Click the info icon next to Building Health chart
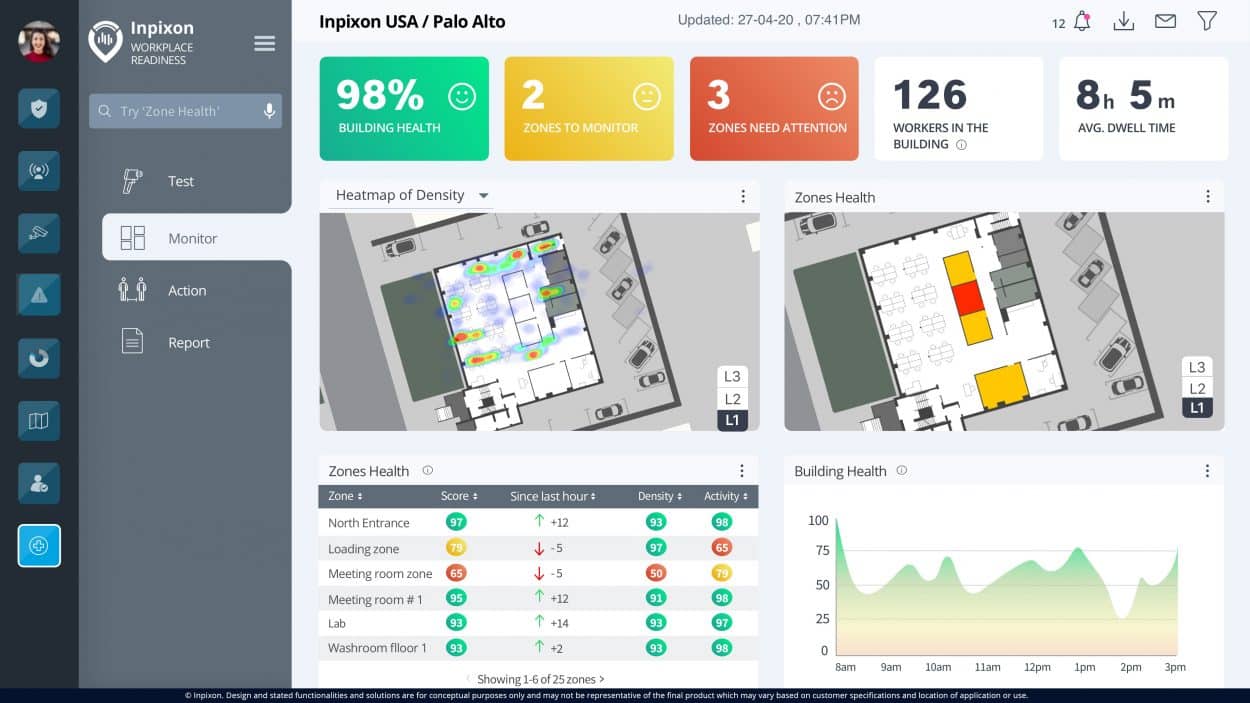 [x=901, y=470]
